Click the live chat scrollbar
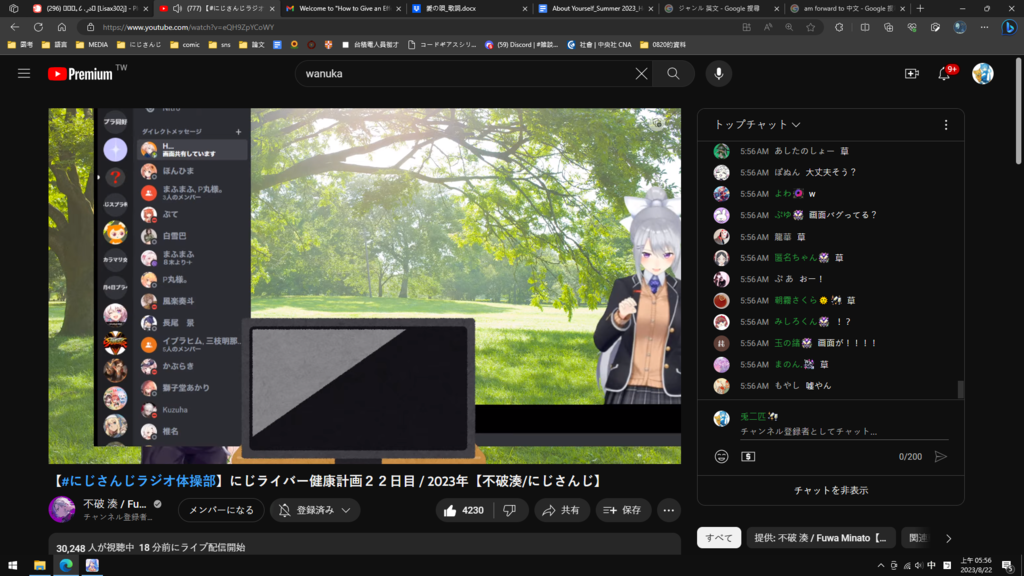 960,389
